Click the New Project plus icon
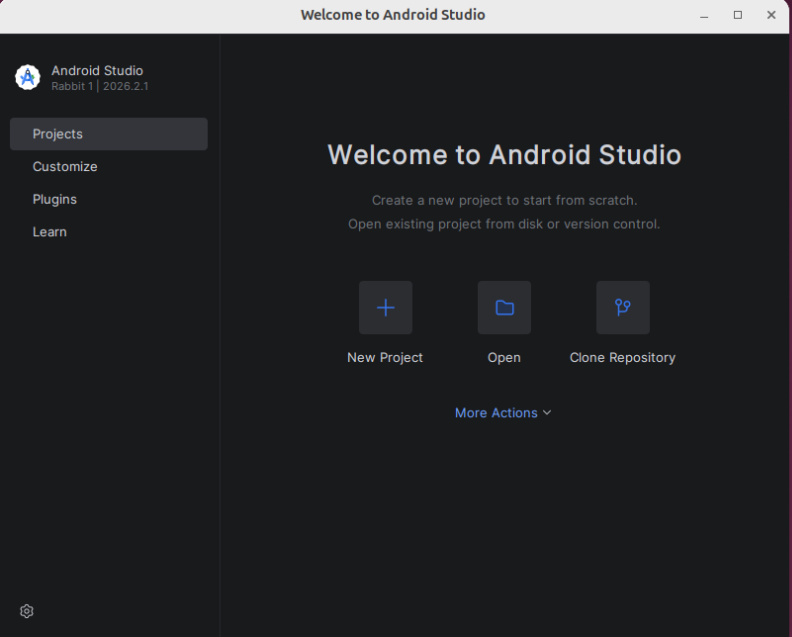The image size is (792, 637). tap(385, 307)
